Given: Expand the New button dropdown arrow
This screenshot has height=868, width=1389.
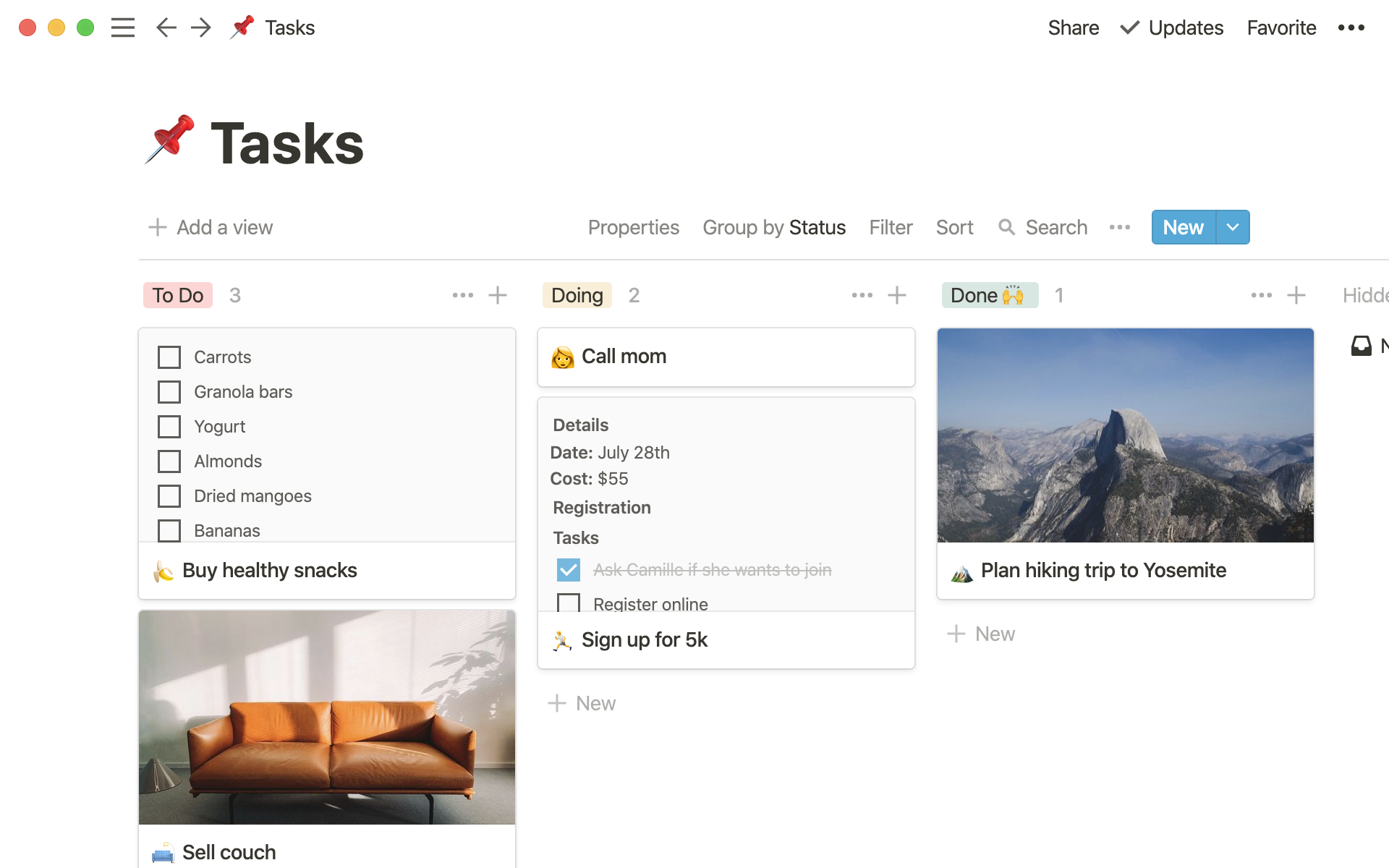Looking at the screenshot, I should click(x=1233, y=227).
